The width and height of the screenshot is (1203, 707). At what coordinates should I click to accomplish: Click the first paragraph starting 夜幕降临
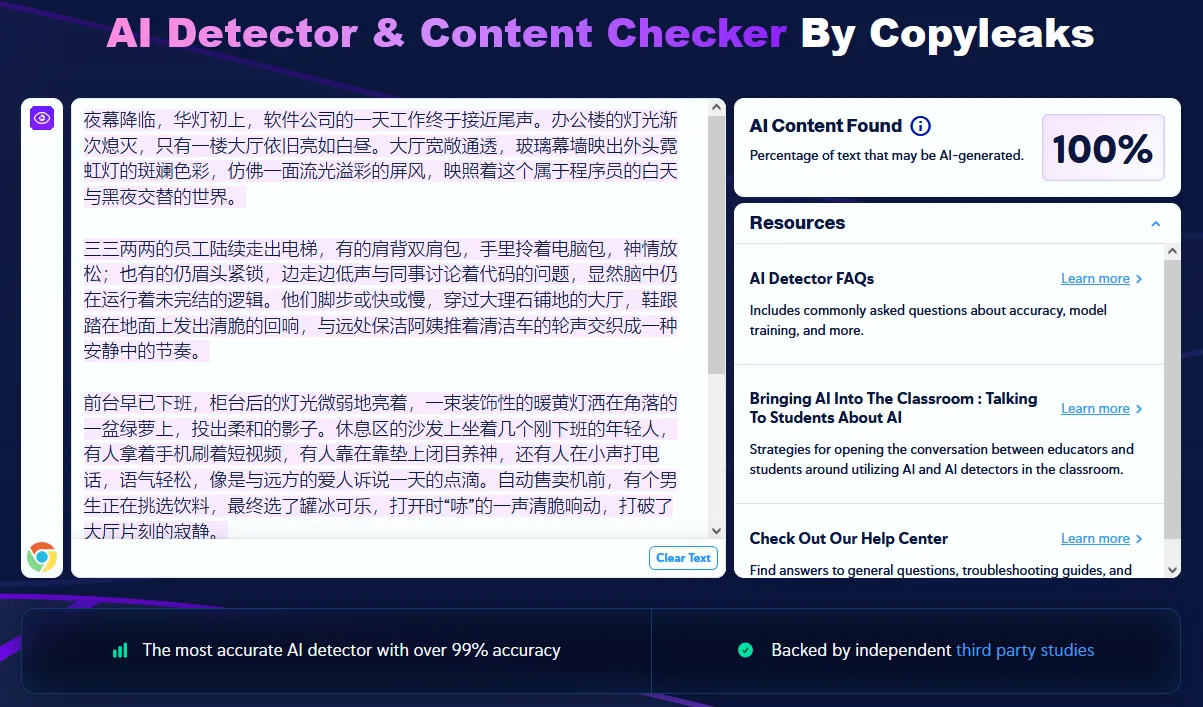coord(381,159)
